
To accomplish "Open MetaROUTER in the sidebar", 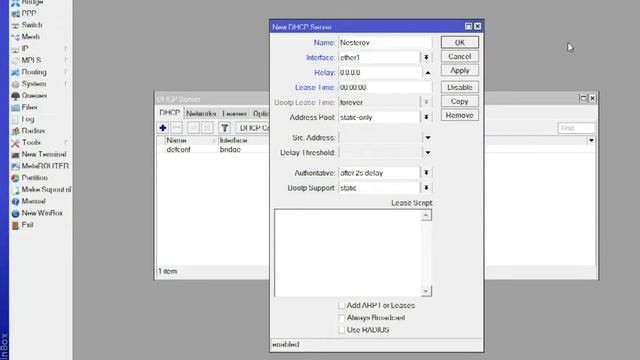I will 45,166.
